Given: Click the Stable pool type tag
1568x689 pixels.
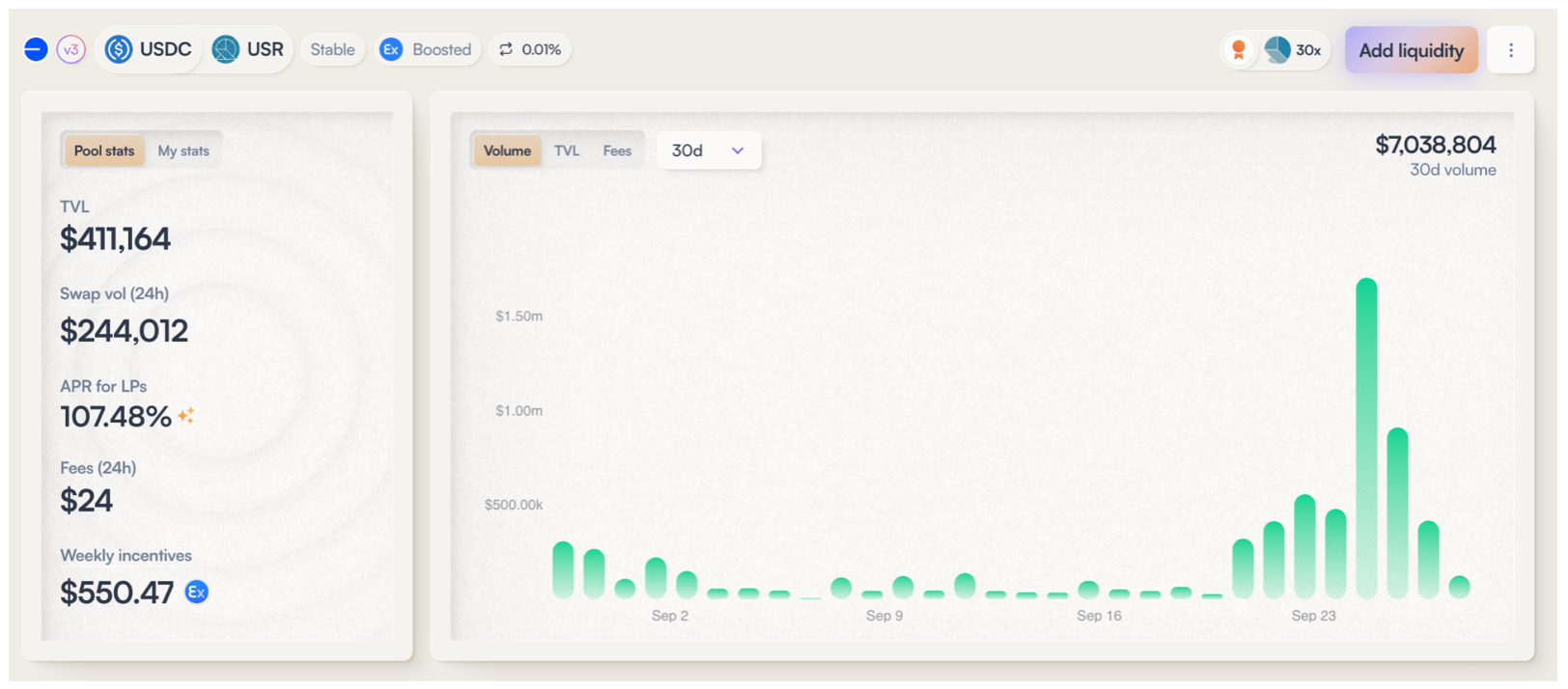Looking at the screenshot, I should pyautogui.click(x=332, y=49).
